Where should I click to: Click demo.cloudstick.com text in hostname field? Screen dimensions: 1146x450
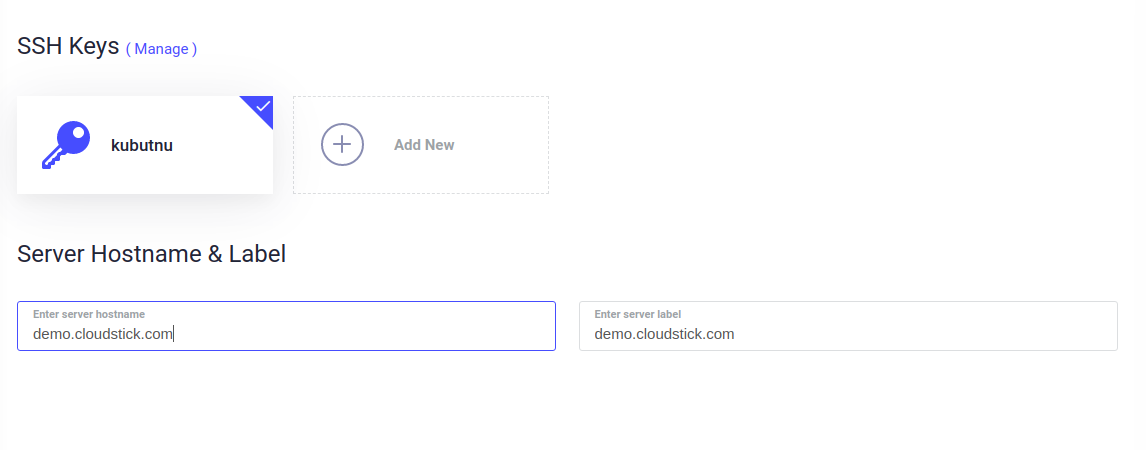(103, 334)
